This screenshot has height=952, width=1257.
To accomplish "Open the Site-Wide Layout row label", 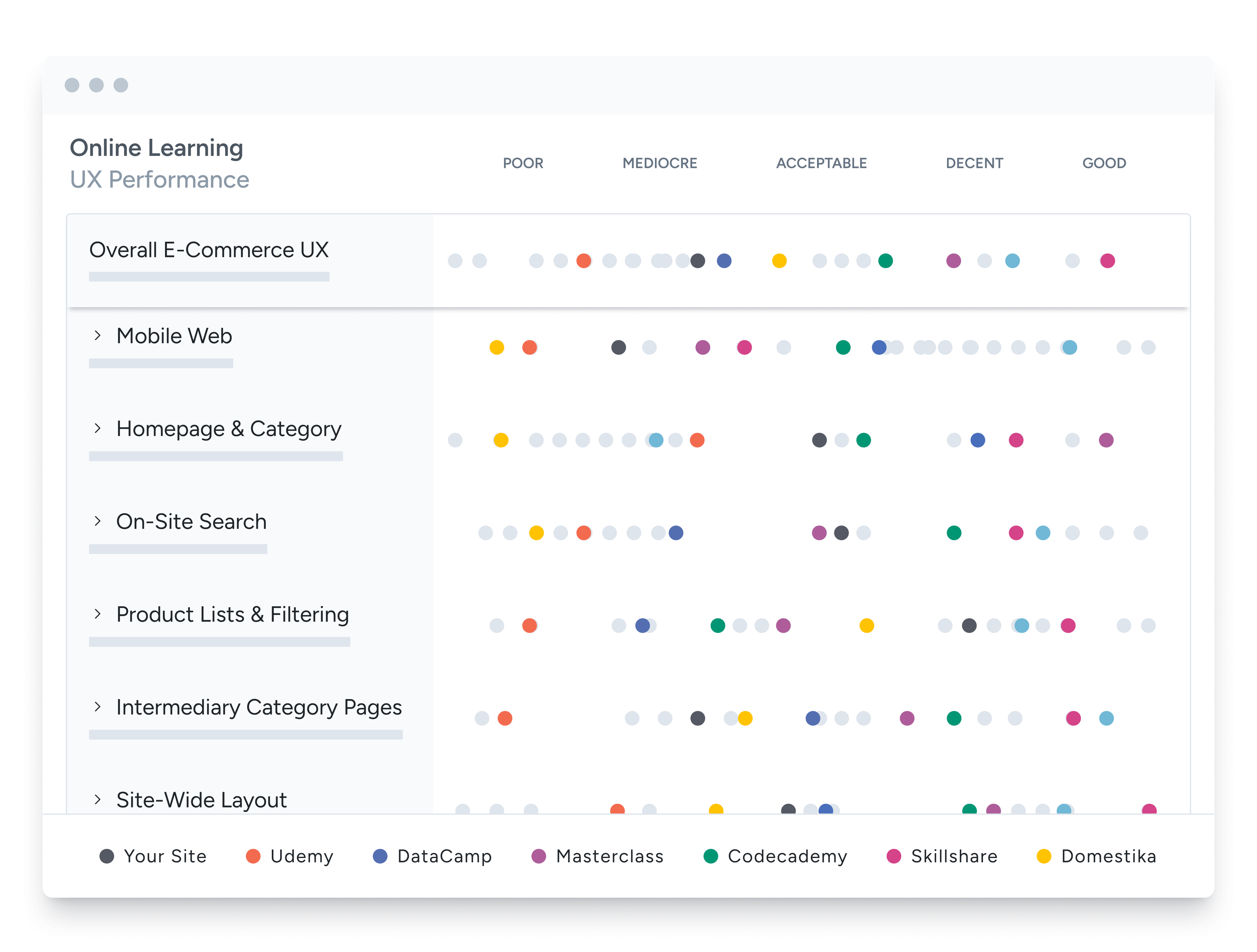I will [201, 800].
